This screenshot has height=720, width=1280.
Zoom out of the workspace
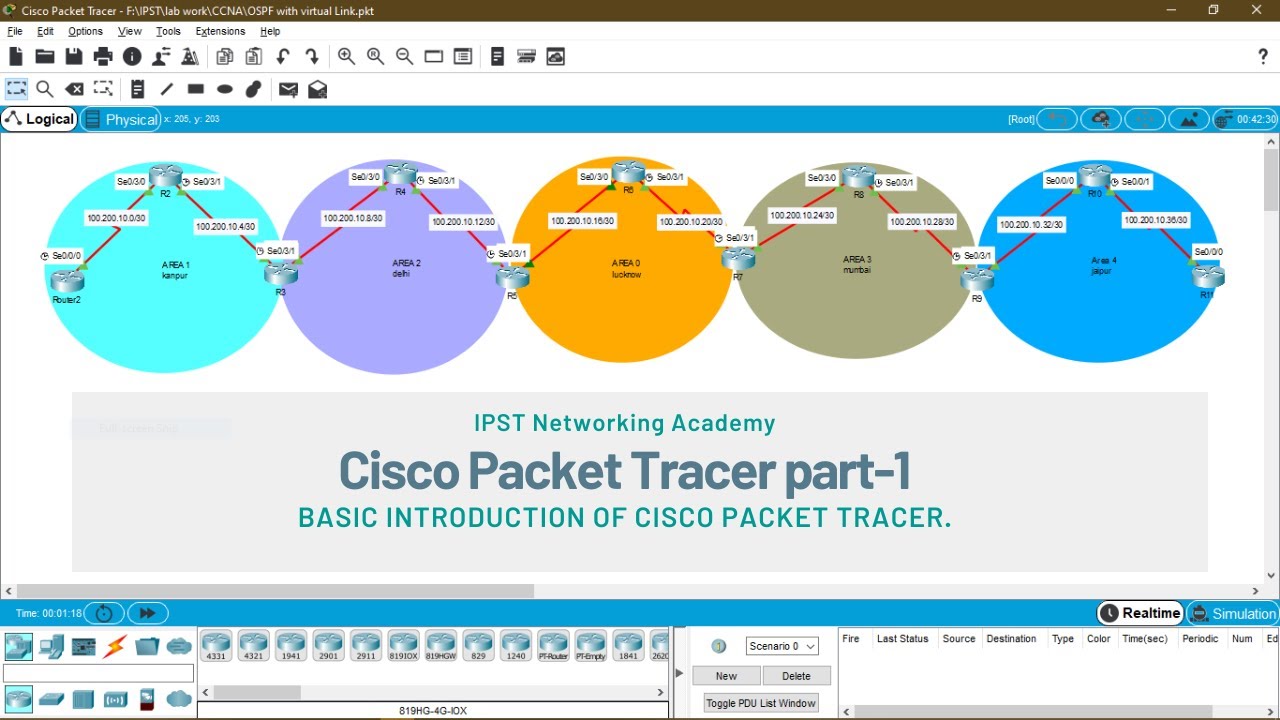(x=404, y=57)
